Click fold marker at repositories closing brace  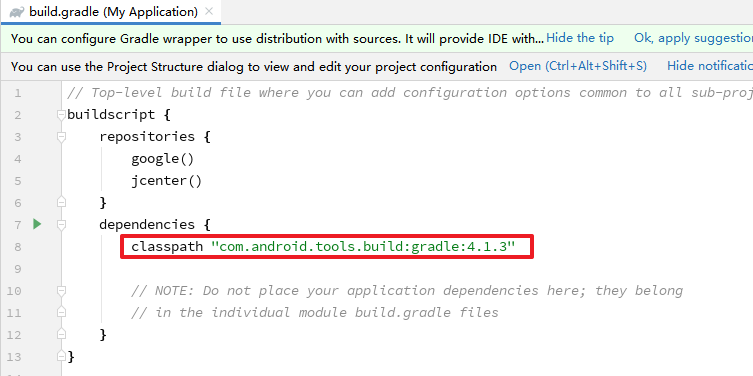[x=61, y=203]
